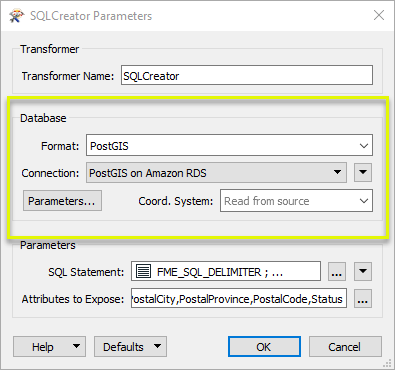Confirm the dialog with OK
This screenshot has height=370, width=395.
click(264, 347)
